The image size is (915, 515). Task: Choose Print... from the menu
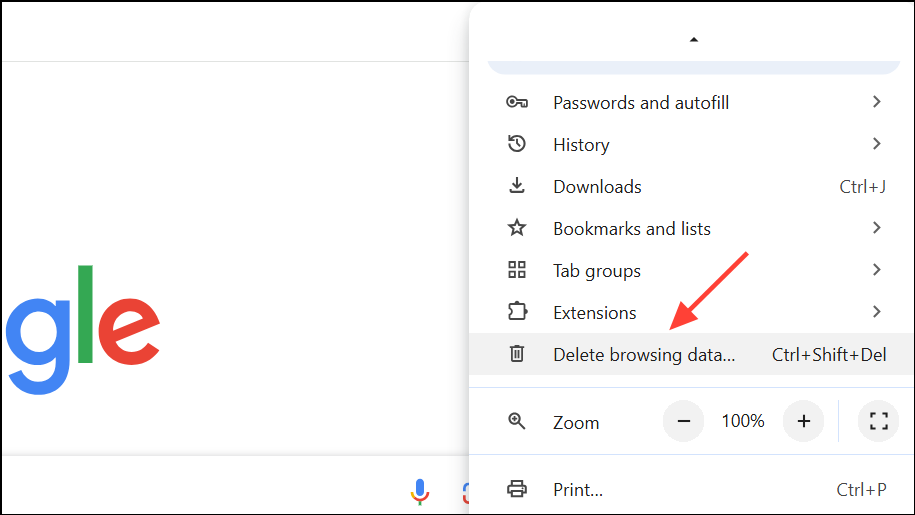coord(692,489)
